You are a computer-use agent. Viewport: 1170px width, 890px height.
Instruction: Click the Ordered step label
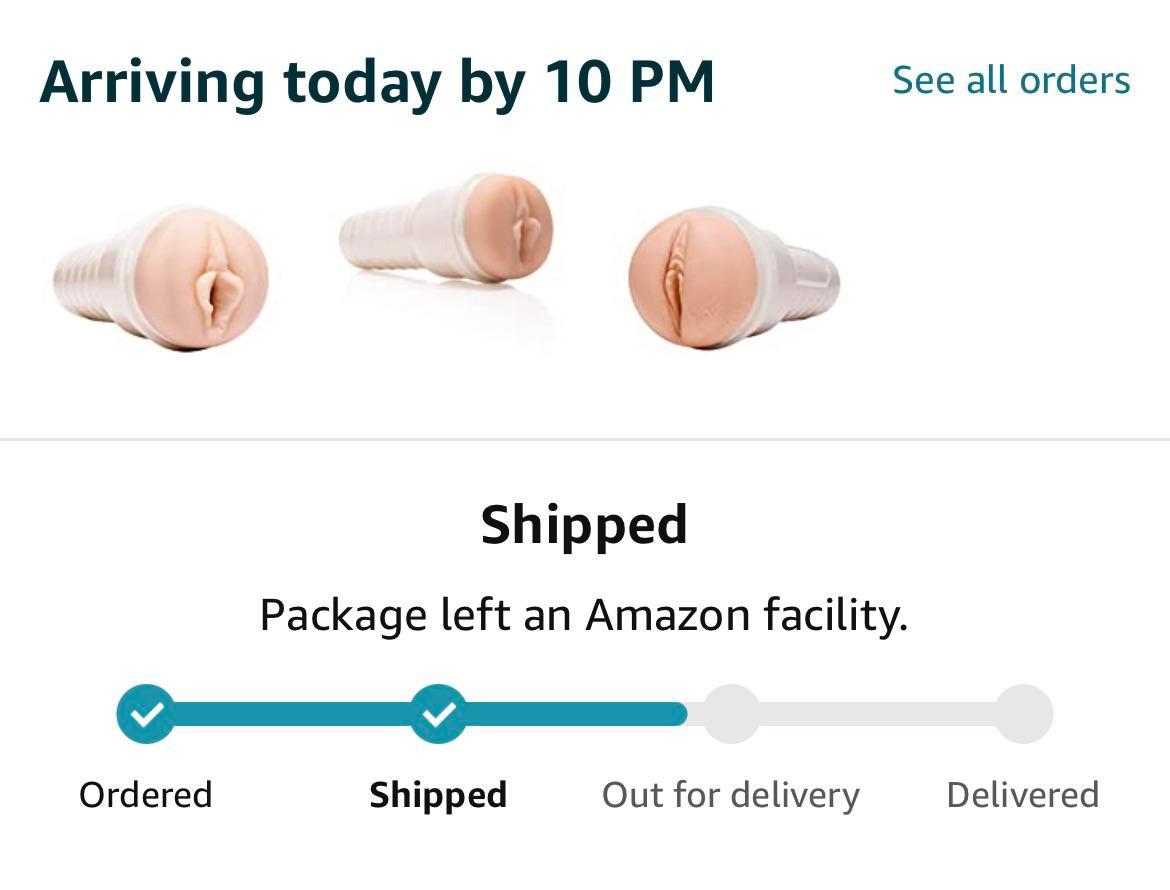[146, 794]
